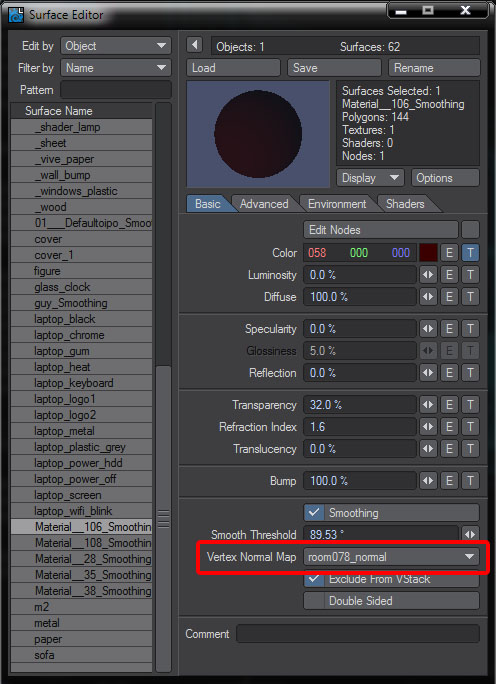Click the Transparency texture T button
496x684 pixels.
click(470, 405)
